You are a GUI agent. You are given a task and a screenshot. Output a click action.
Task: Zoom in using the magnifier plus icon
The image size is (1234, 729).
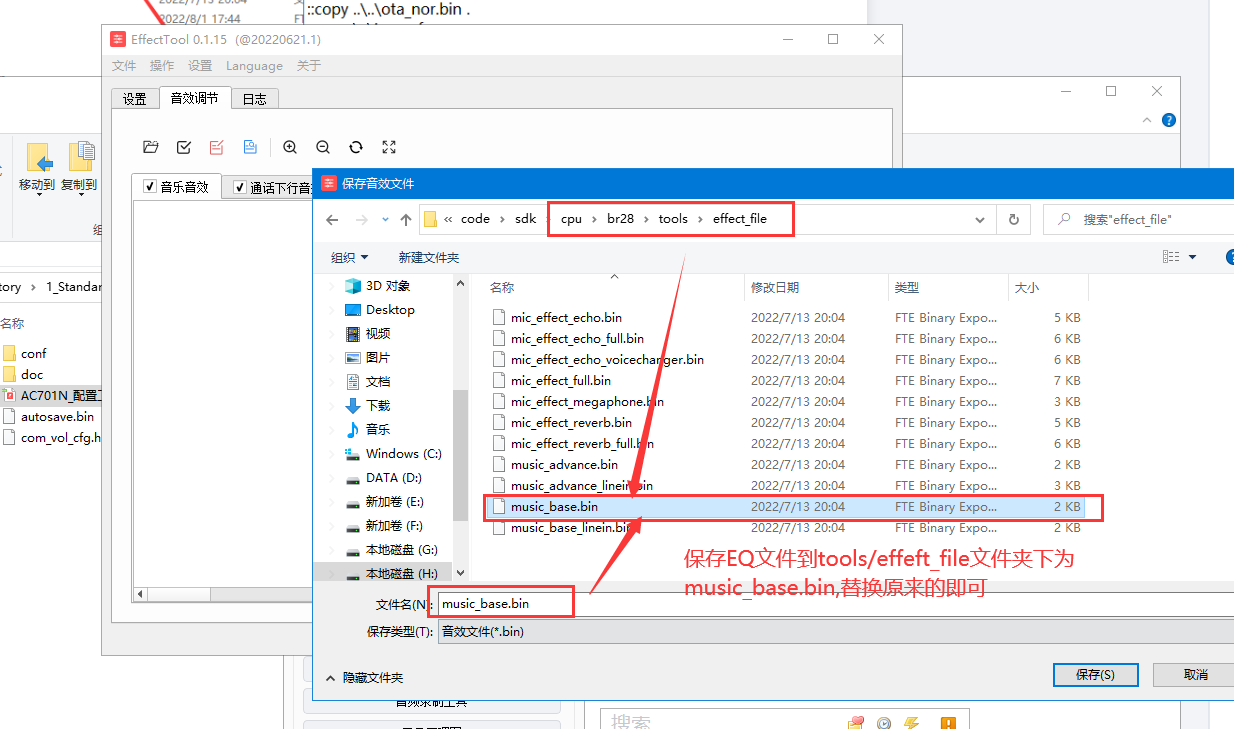point(290,147)
